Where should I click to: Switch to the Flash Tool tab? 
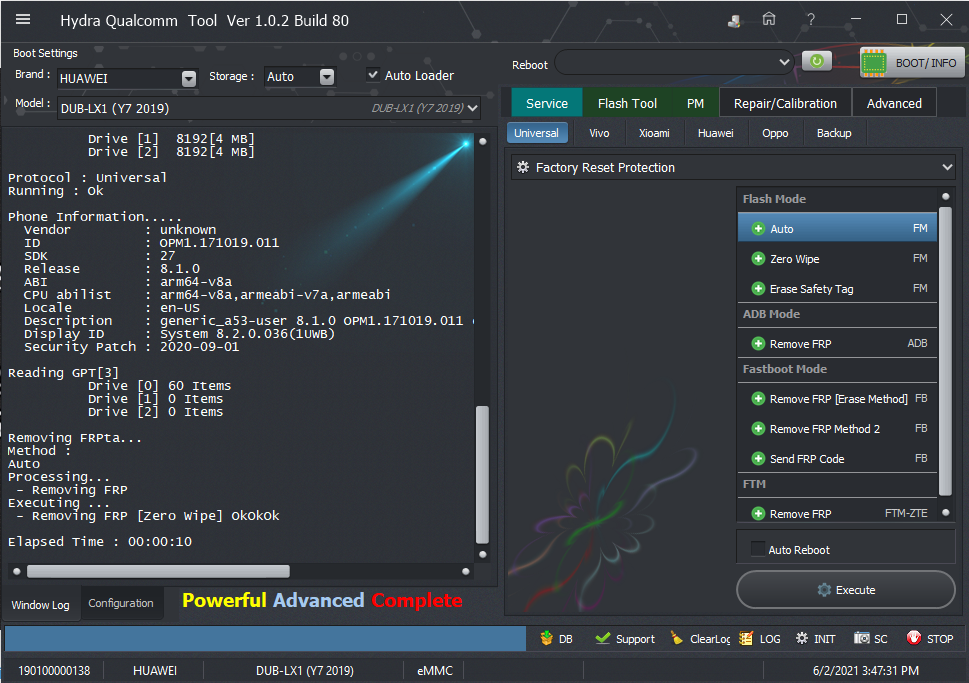pos(627,103)
